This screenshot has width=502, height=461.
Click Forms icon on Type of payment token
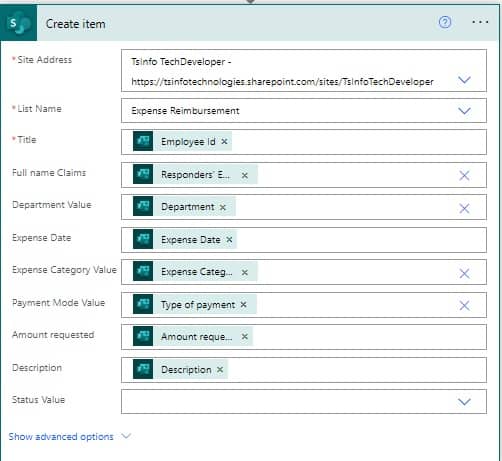click(x=143, y=304)
